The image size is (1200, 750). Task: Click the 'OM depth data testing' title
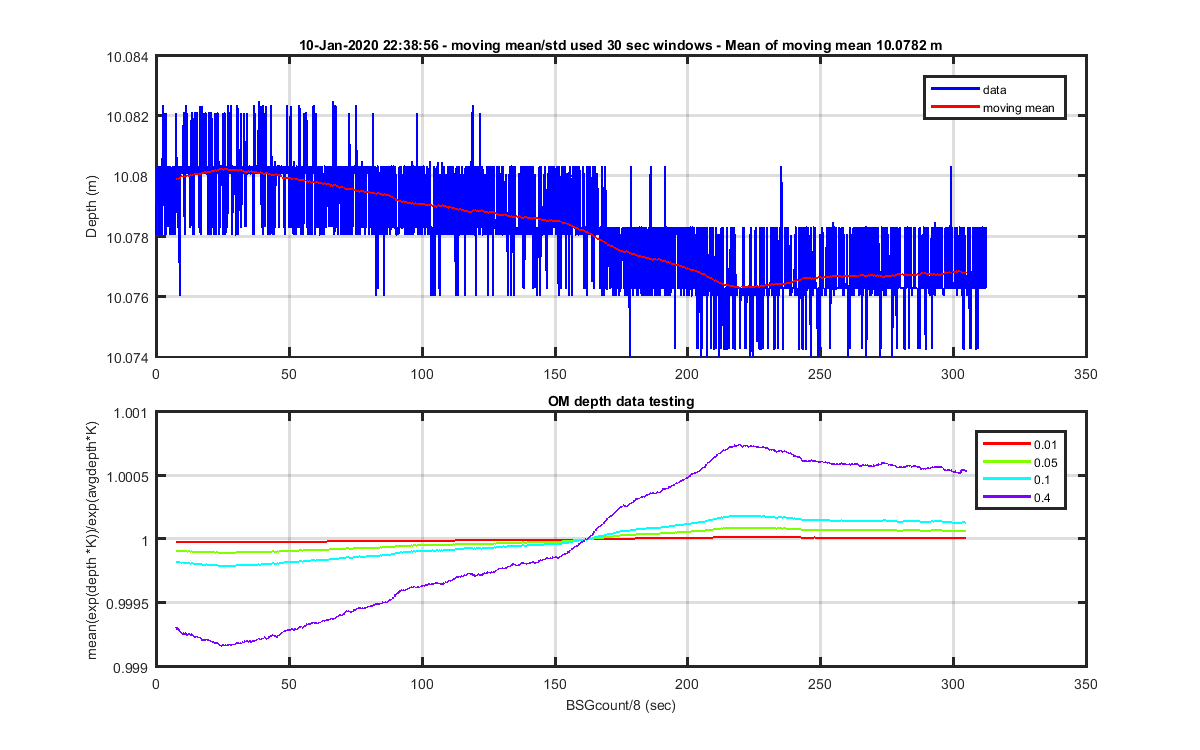621,401
